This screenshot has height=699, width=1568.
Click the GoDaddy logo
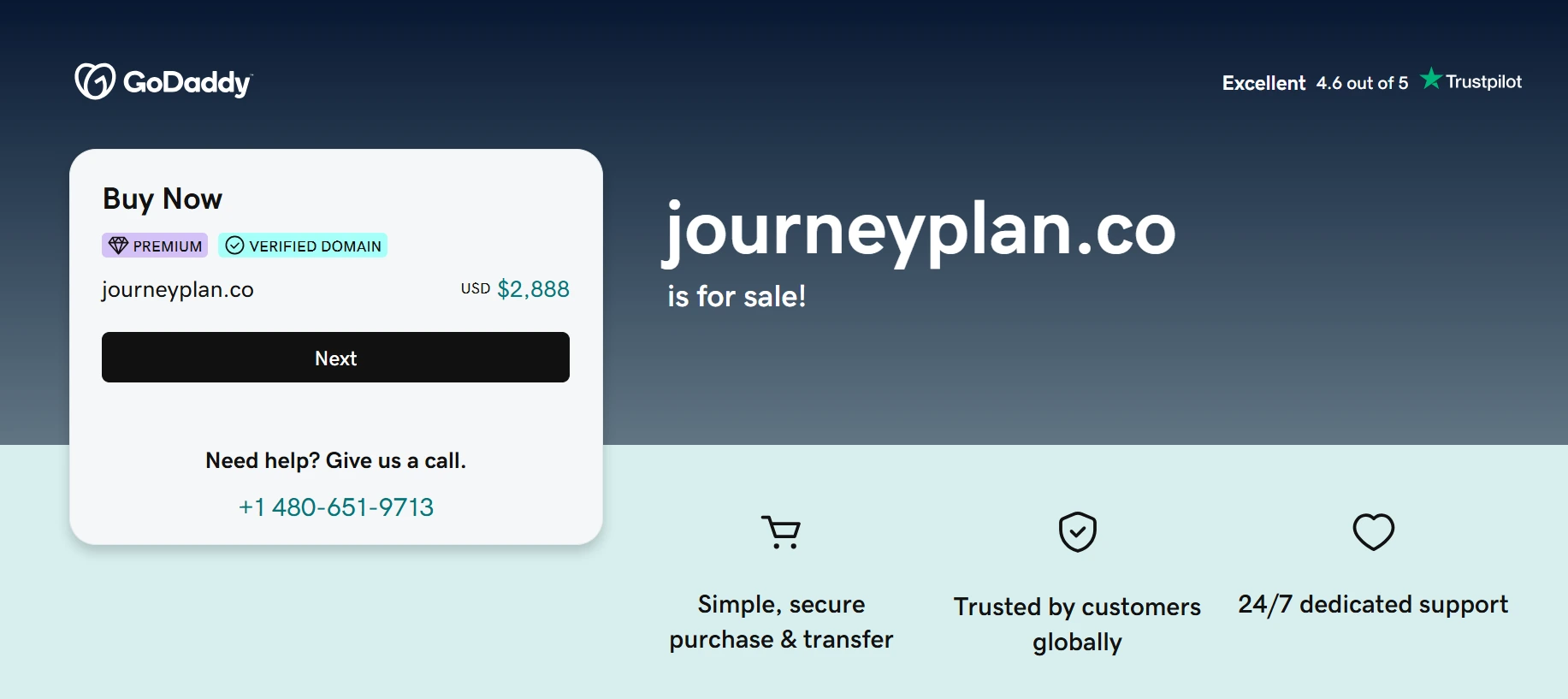(163, 80)
